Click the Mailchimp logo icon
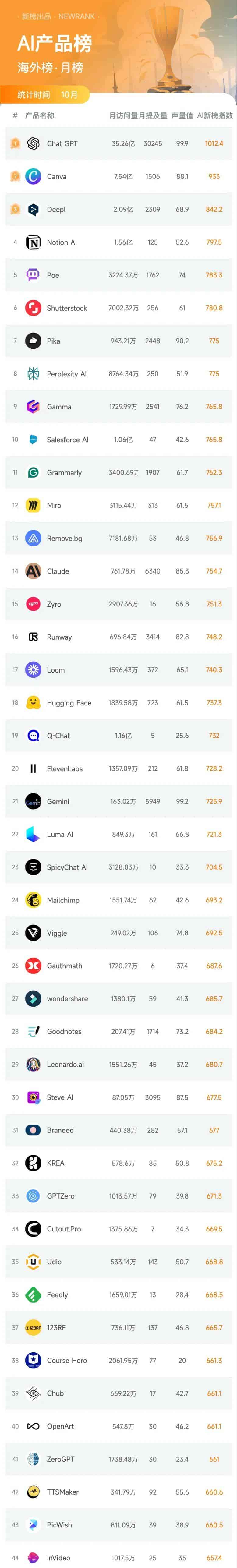 tap(34, 900)
